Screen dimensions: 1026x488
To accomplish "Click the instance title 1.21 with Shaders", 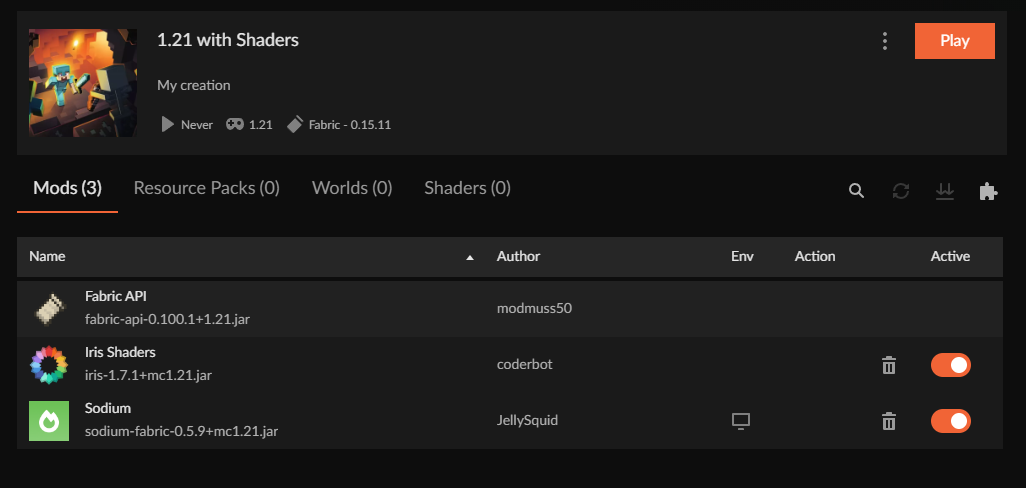I will 228,41.
